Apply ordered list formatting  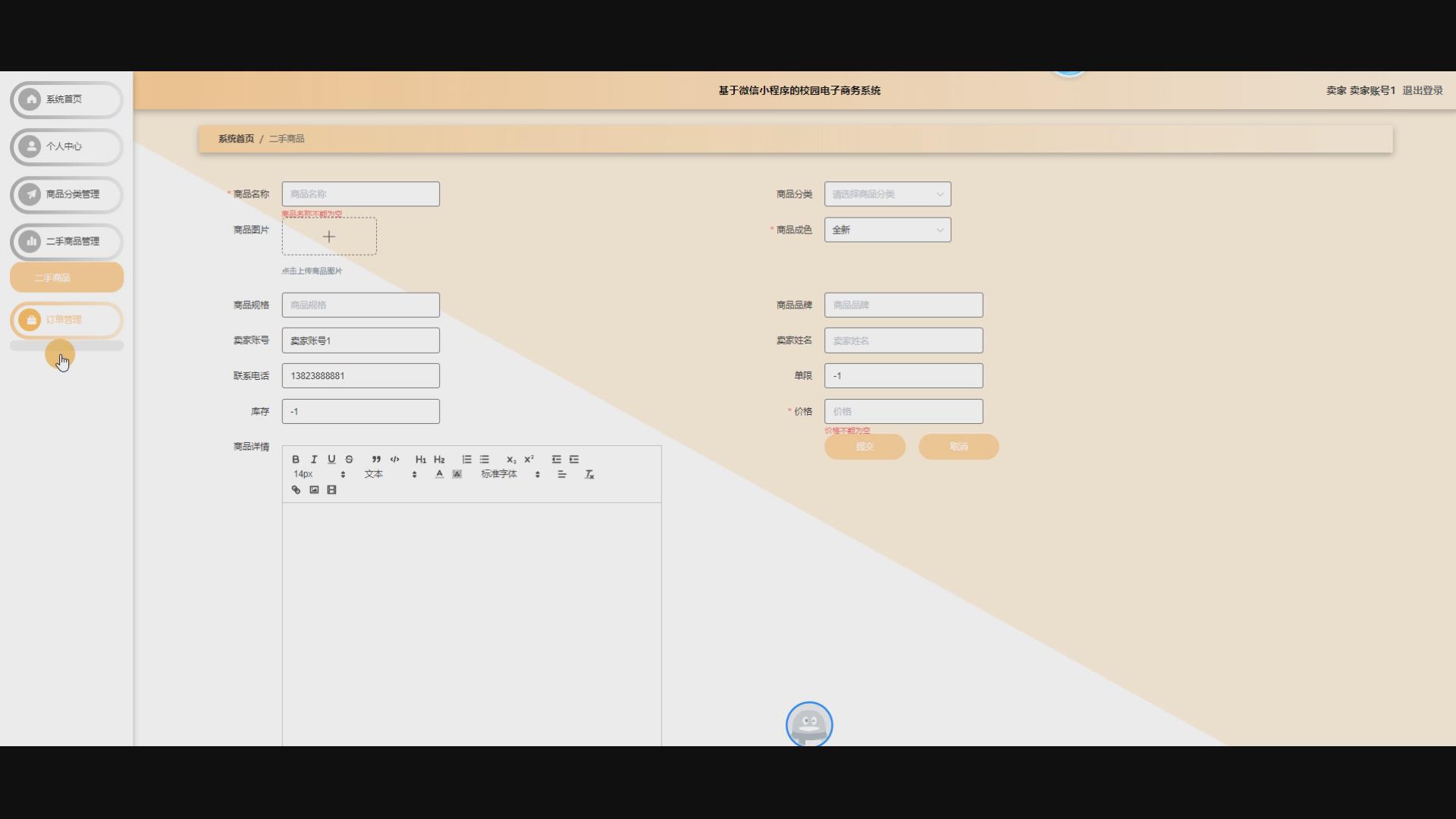click(466, 460)
